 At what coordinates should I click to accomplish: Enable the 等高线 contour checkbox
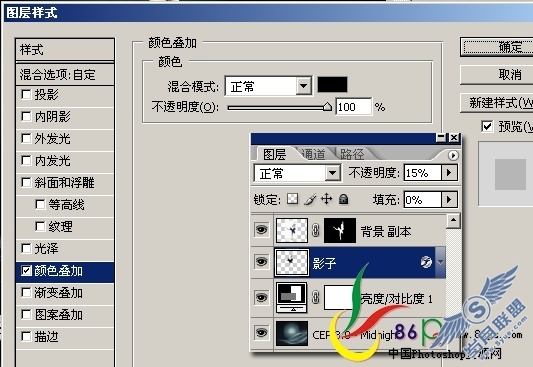(x=40, y=204)
